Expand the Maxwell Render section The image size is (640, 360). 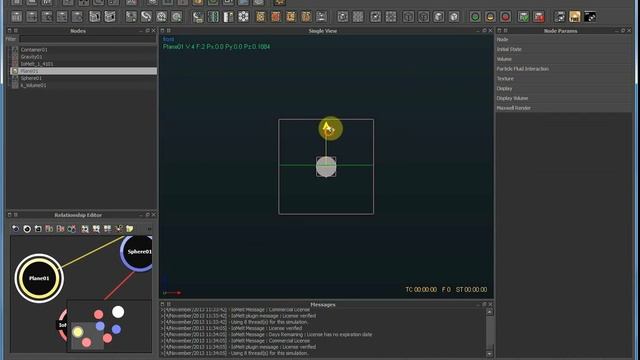coord(564,108)
